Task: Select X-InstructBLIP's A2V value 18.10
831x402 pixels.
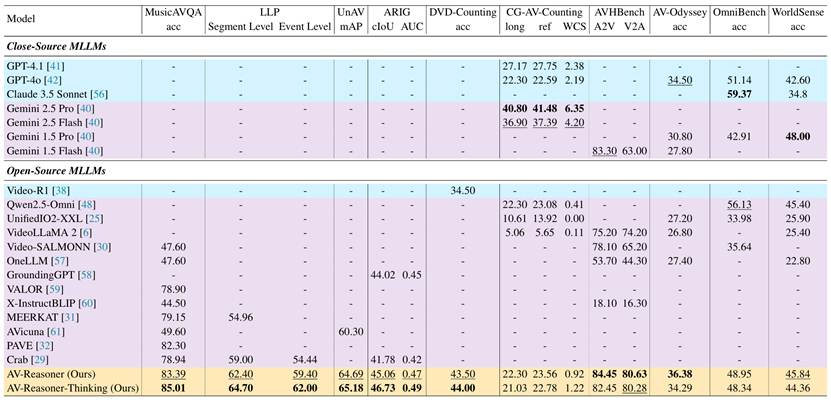Action: click(605, 303)
